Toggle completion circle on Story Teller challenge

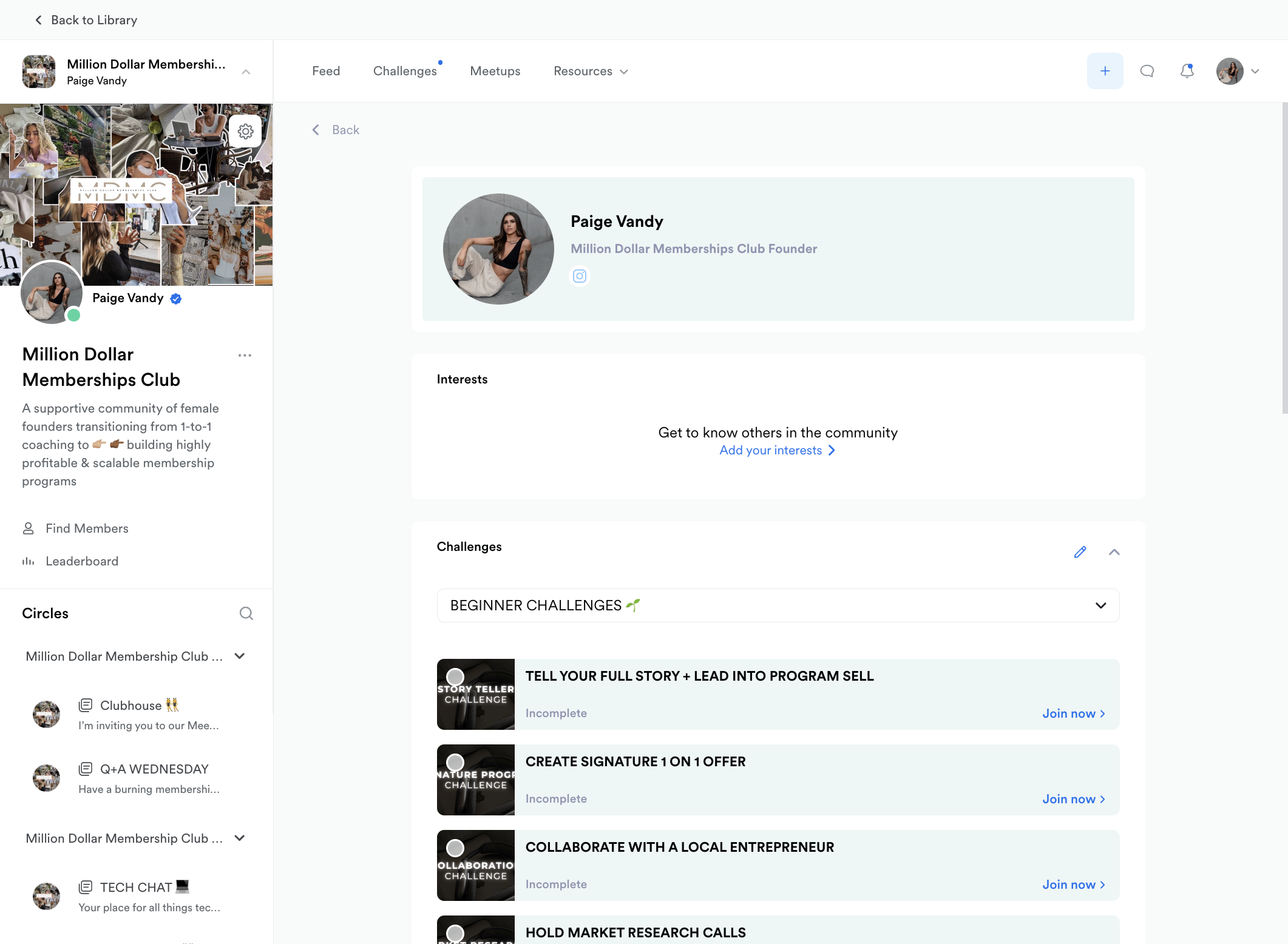pyautogui.click(x=455, y=676)
